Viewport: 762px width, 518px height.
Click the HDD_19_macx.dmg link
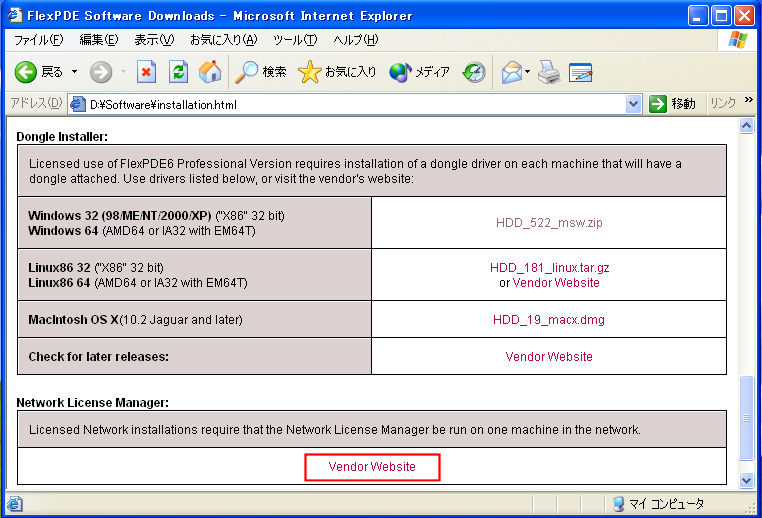pyautogui.click(x=548, y=320)
